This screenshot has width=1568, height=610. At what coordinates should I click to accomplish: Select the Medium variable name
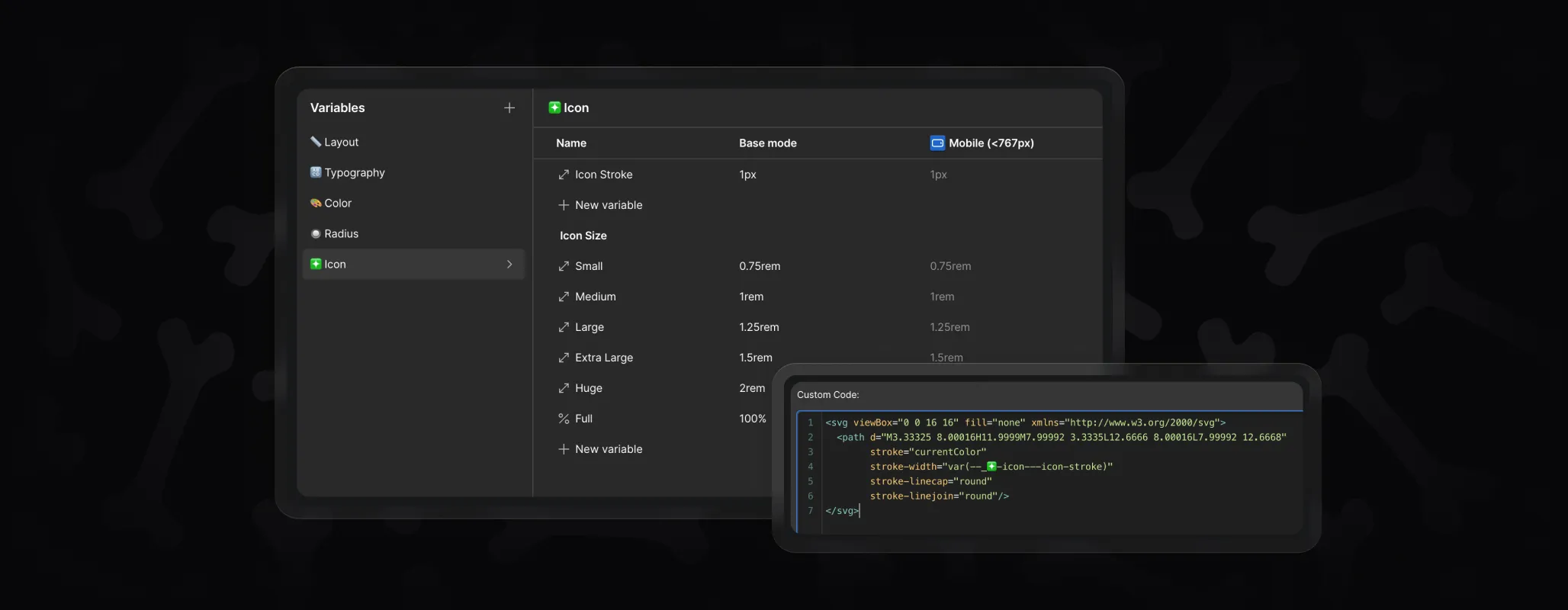596,297
